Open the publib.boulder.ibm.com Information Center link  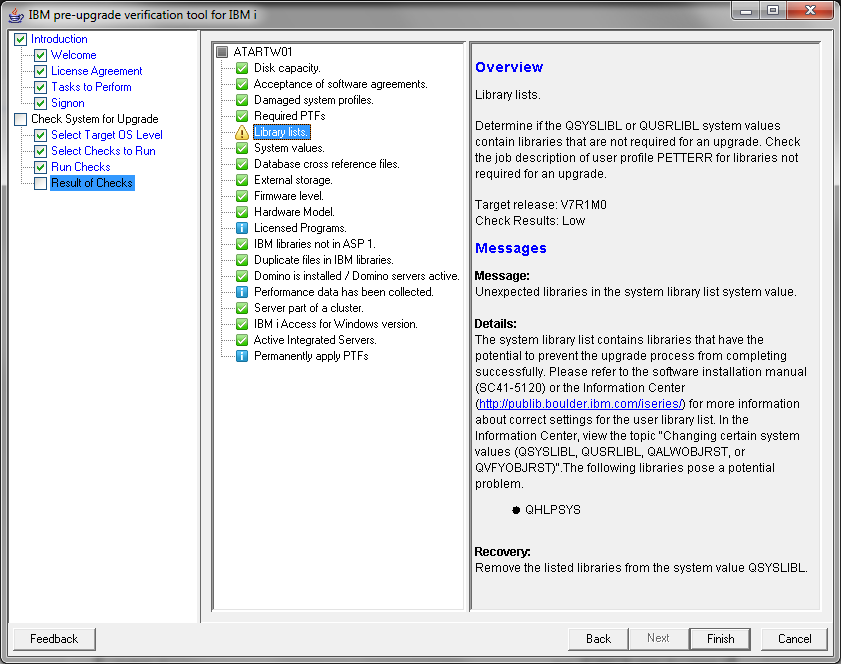coord(580,404)
